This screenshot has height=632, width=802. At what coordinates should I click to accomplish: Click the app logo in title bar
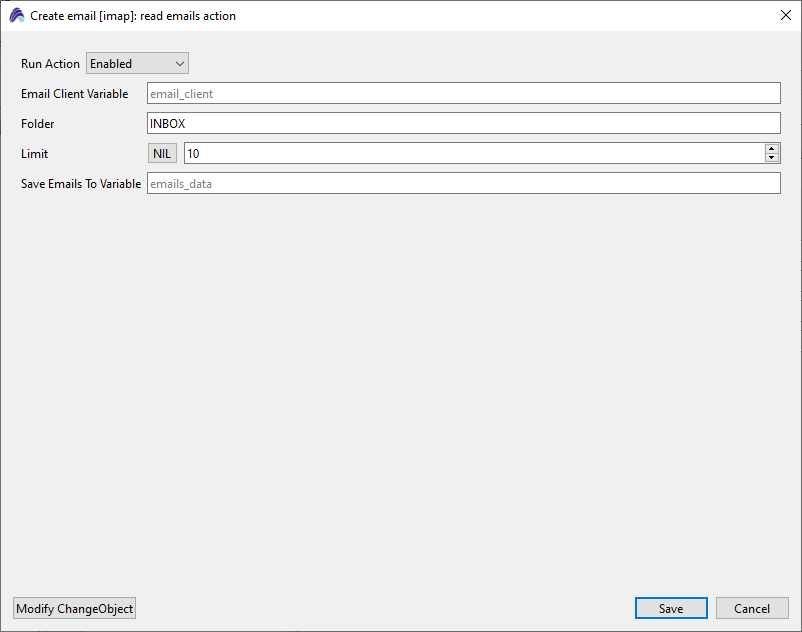(x=17, y=16)
